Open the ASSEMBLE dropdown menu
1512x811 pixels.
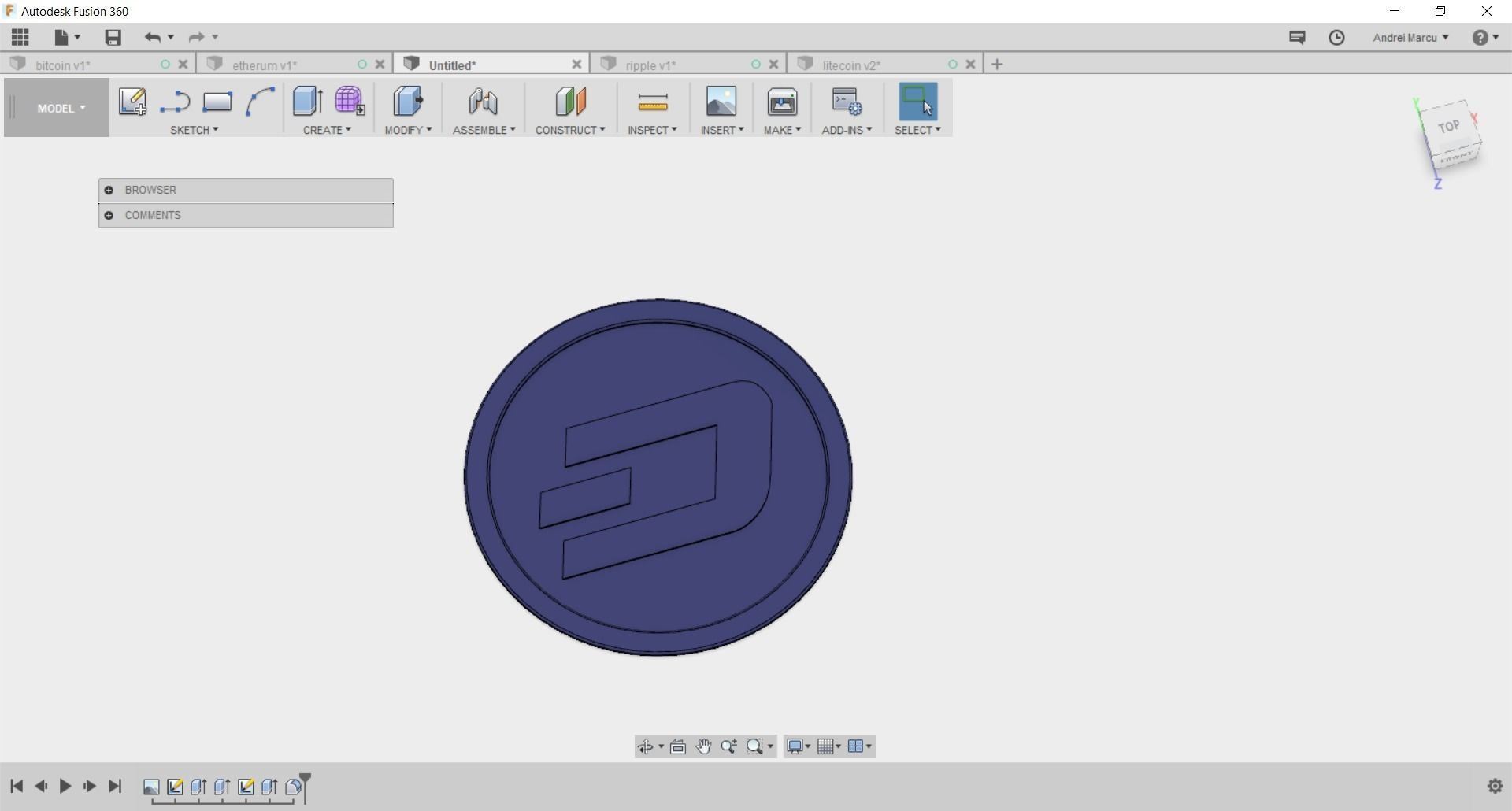pyautogui.click(x=484, y=130)
